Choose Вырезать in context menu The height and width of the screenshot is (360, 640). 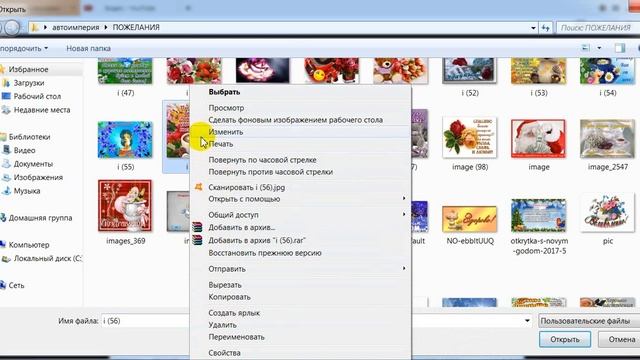tap(225, 285)
